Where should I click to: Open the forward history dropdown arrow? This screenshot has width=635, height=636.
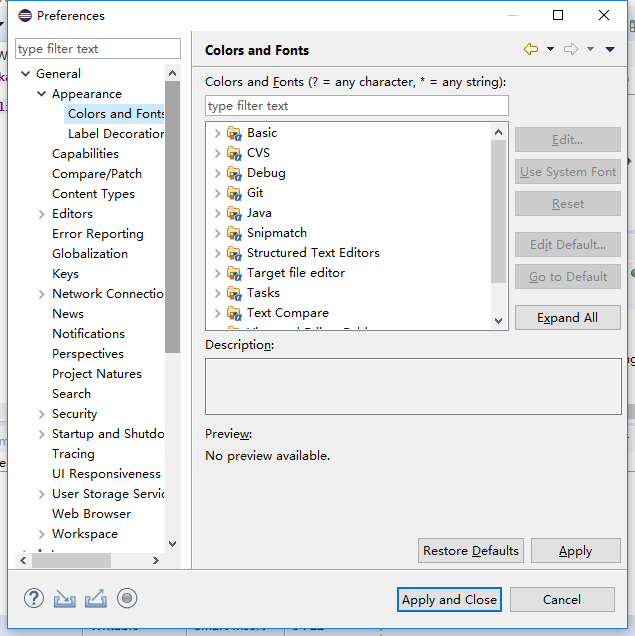point(590,49)
